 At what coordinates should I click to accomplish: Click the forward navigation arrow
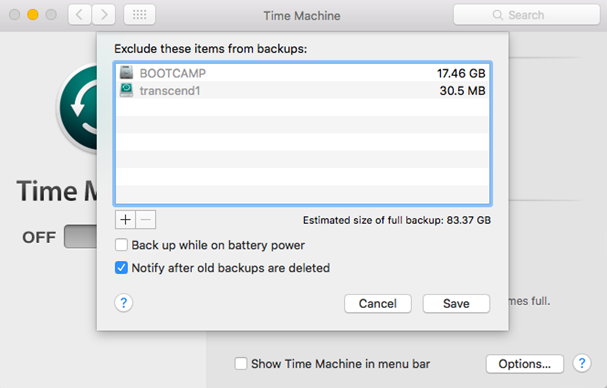coord(103,15)
